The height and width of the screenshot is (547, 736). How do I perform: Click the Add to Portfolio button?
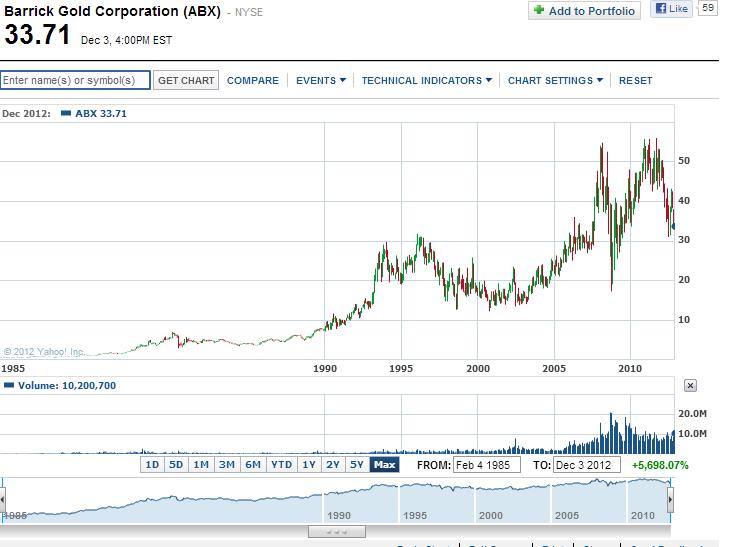(584, 10)
